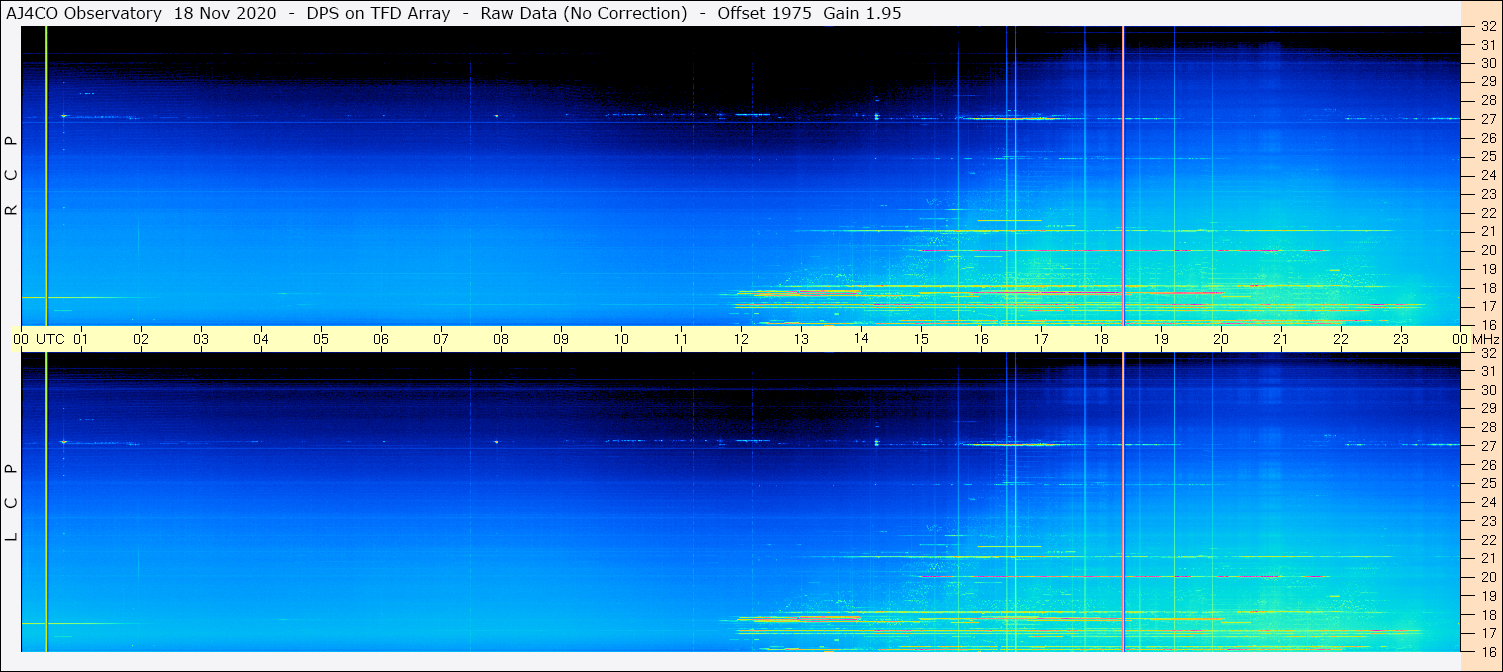
Task: Click the '21' hour label on the time axis
Action: 1281,339
